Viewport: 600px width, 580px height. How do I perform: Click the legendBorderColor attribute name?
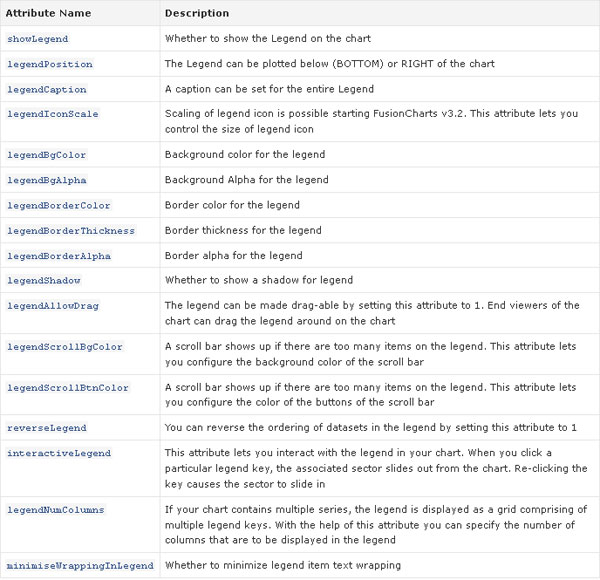coord(59,205)
